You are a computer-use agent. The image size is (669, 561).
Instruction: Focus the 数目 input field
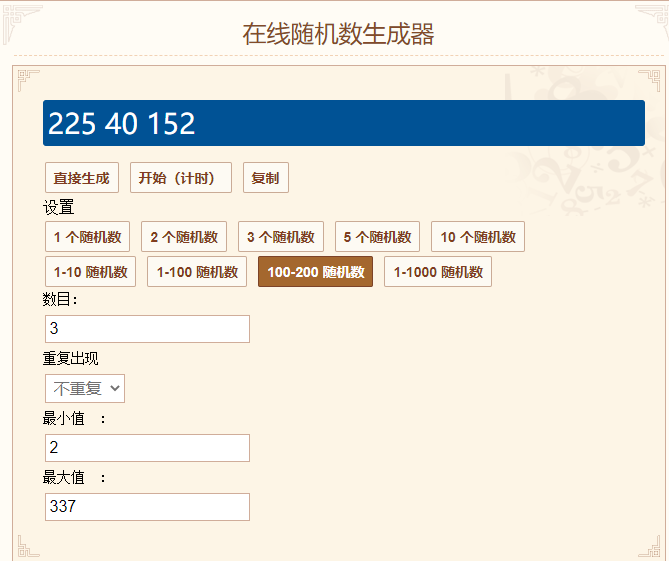147,329
